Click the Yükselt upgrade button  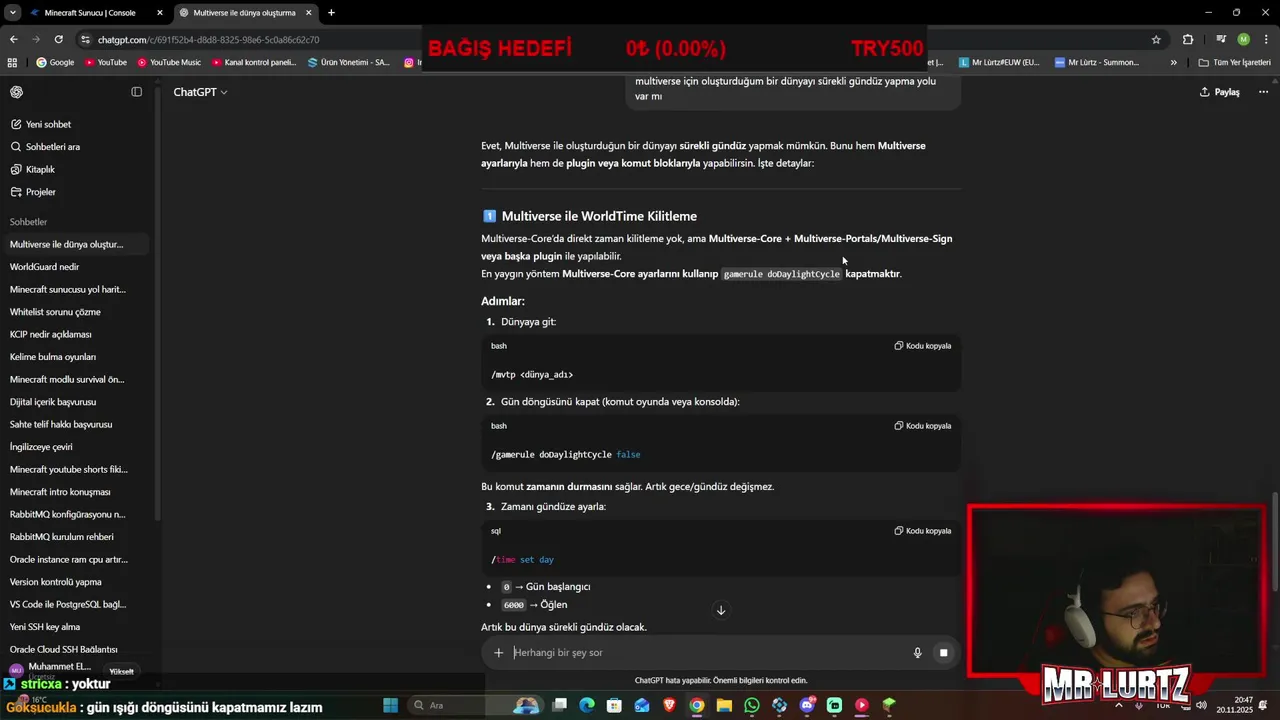point(121,672)
